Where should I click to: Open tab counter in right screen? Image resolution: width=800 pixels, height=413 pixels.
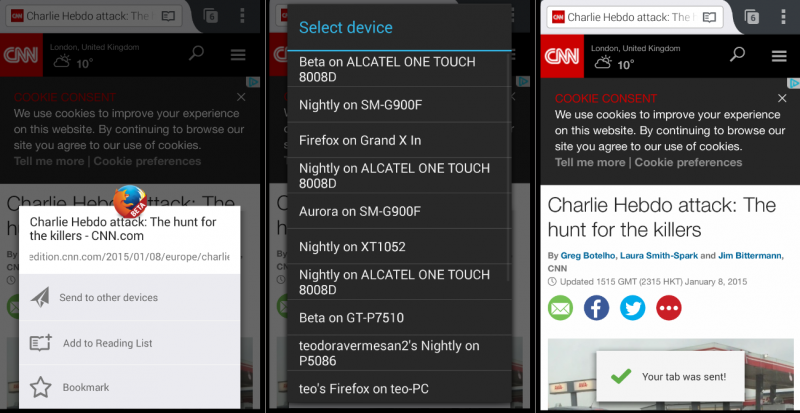[751, 17]
